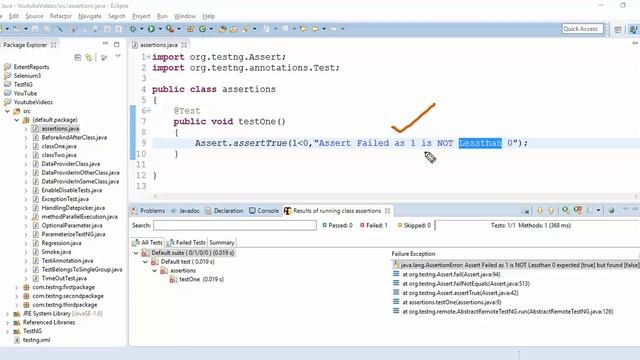Click the Open Type toolbar icon

coord(222,29)
